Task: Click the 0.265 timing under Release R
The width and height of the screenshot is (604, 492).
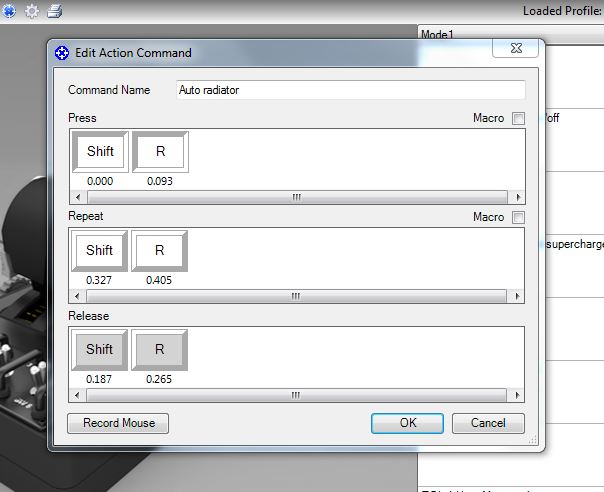Action: (159, 379)
